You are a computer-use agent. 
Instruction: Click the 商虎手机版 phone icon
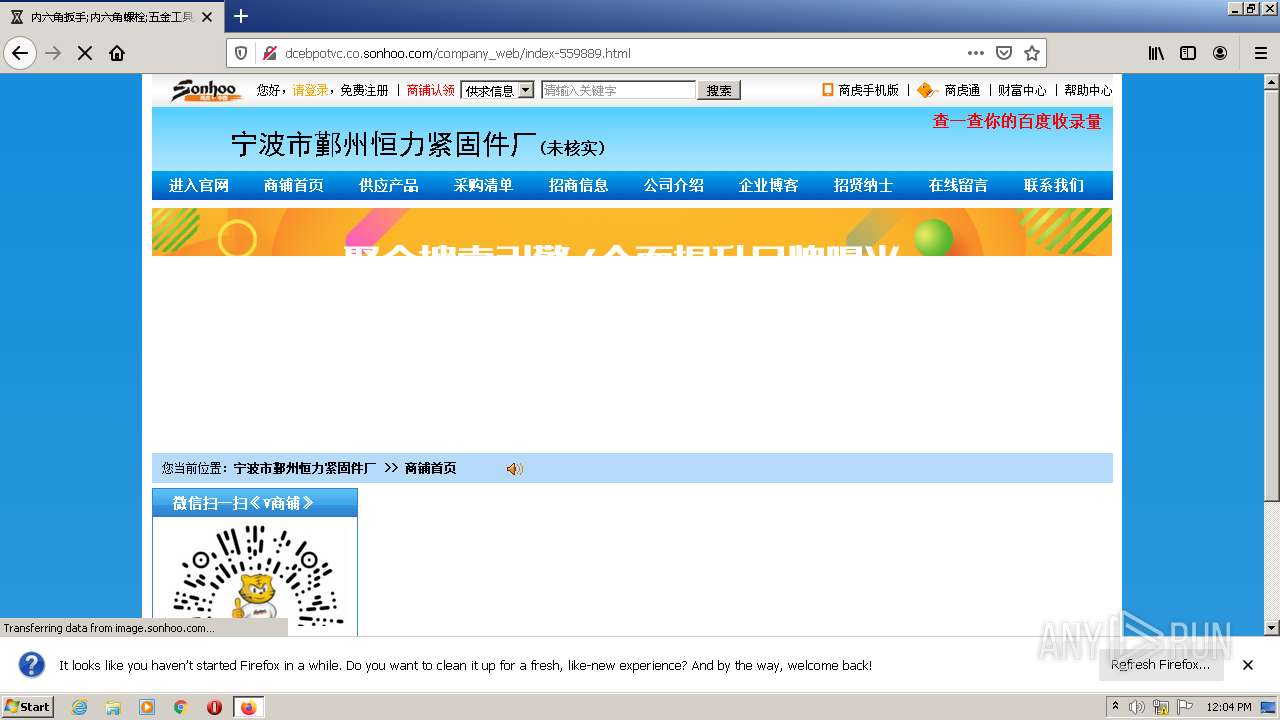[x=827, y=90]
